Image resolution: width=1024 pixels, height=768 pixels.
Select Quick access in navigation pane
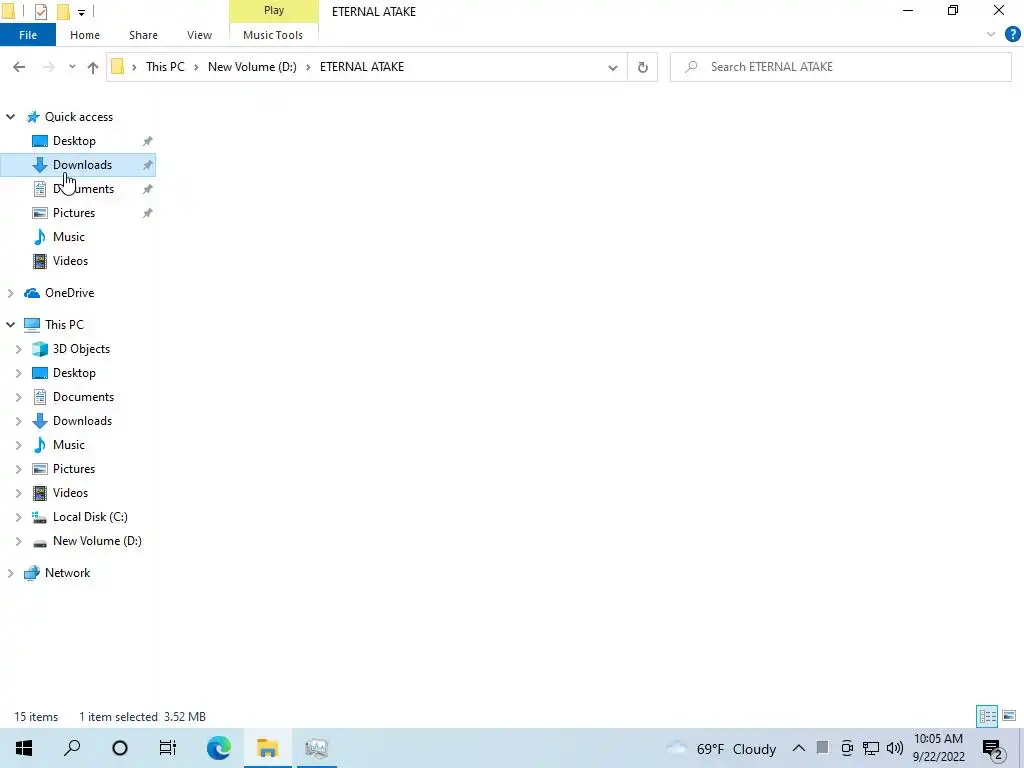click(x=78, y=117)
